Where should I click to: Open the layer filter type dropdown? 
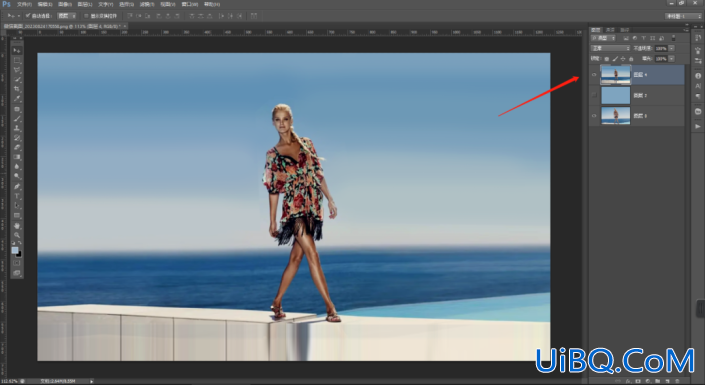click(603, 38)
